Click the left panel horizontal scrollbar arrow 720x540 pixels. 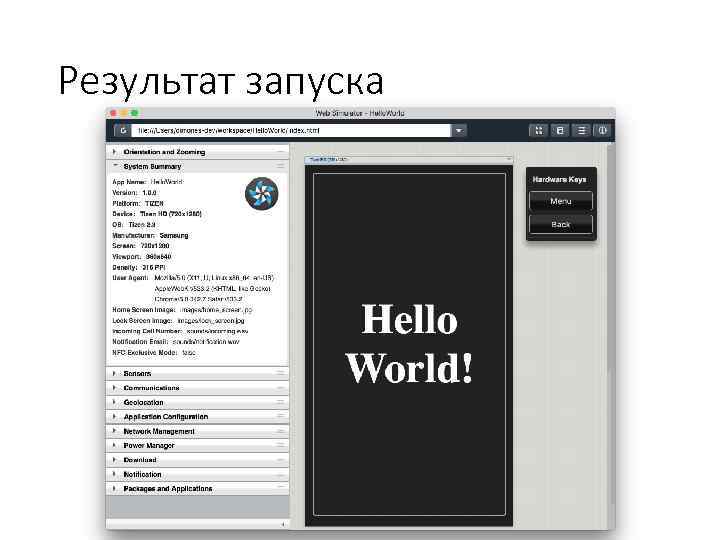click(283, 524)
